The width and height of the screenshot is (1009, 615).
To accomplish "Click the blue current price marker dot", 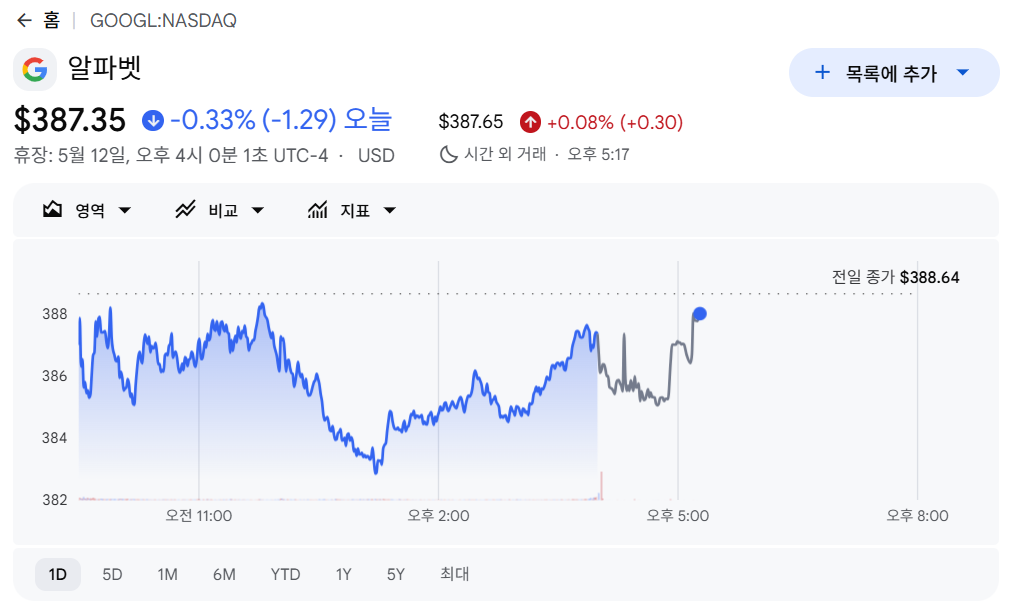I will [x=699, y=314].
